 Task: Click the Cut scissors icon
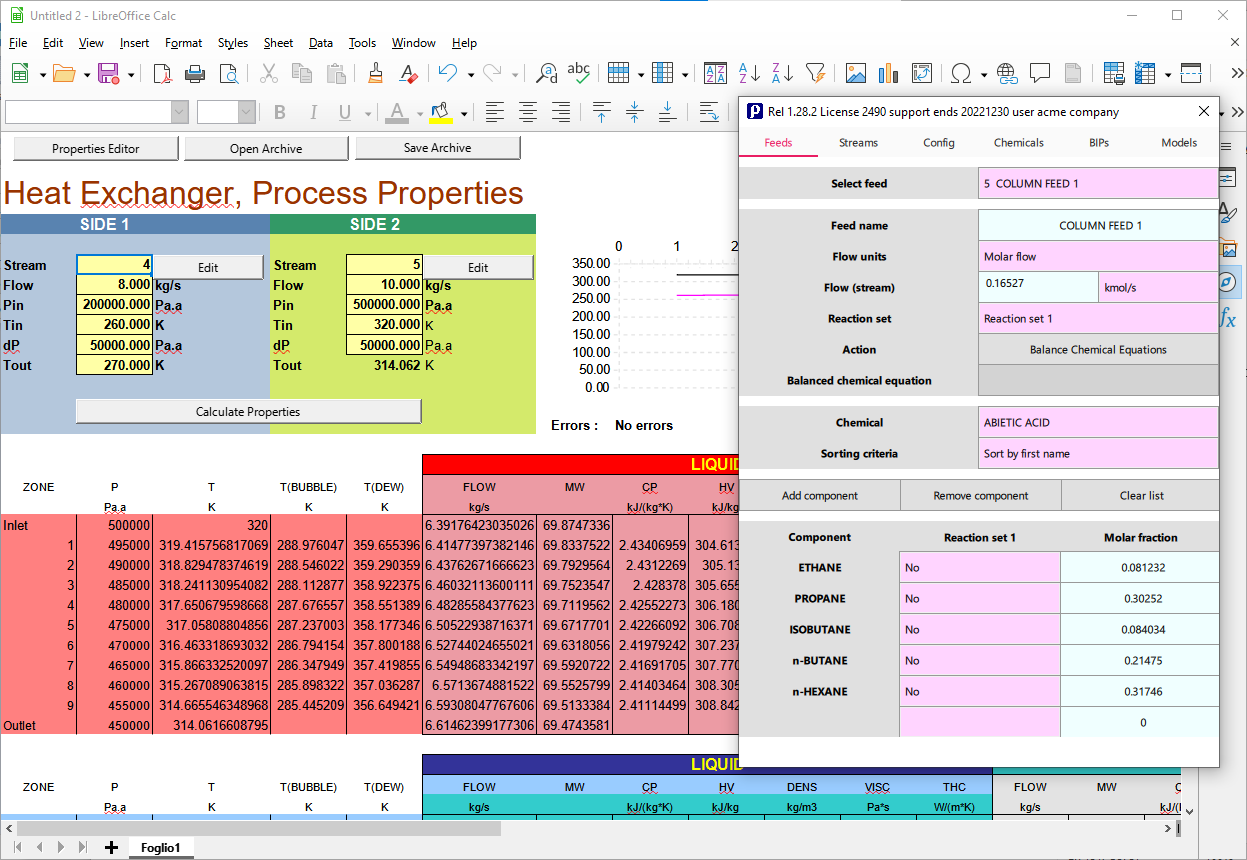click(x=269, y=73)
